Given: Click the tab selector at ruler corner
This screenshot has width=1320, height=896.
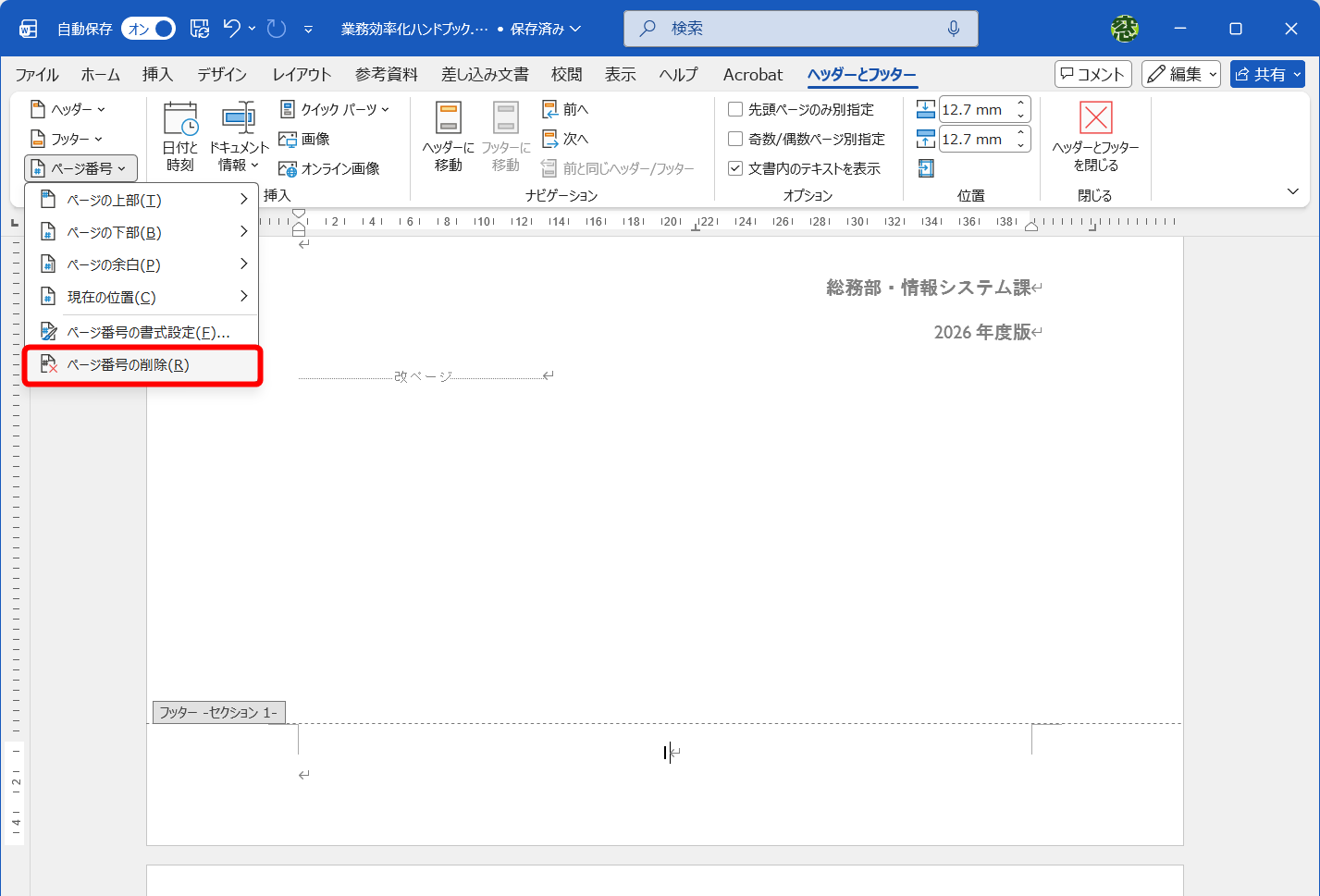Looking at the screenshot, I should 15,222.
